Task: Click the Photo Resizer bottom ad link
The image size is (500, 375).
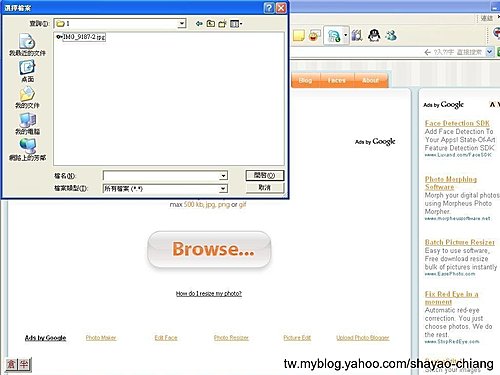Action: coord(231,338)
